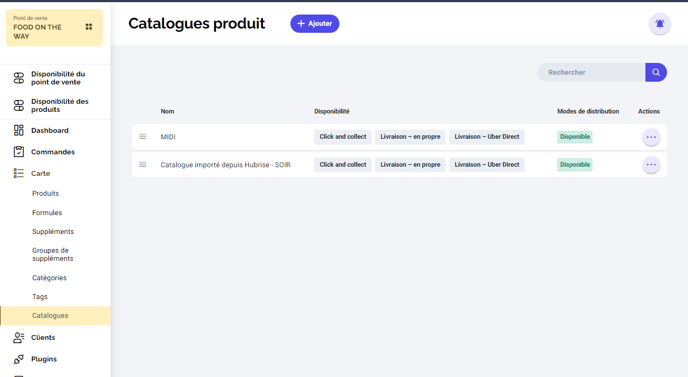The image size is (688, 377).
Task: Click MIDI's Click and collect tag
Action: (x=343, y=137)
